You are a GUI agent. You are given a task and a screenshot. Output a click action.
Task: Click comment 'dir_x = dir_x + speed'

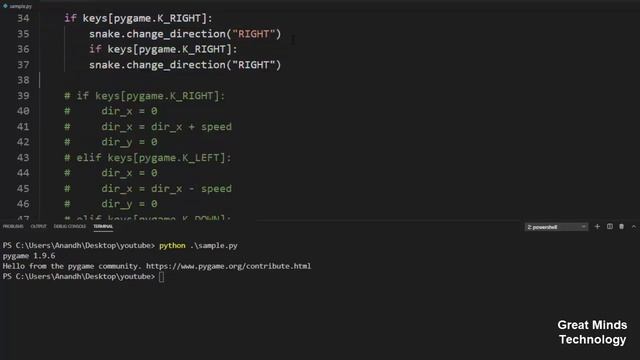click(x=167, y=127)
